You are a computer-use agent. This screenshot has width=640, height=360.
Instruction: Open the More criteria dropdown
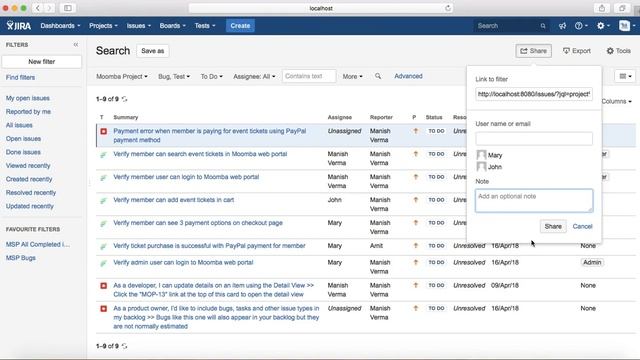pyautogui.click(x=352, y=76)
